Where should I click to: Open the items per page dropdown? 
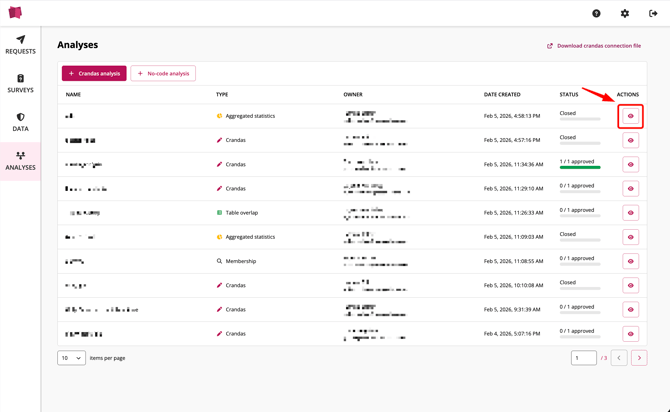click(x=71, y=358)
